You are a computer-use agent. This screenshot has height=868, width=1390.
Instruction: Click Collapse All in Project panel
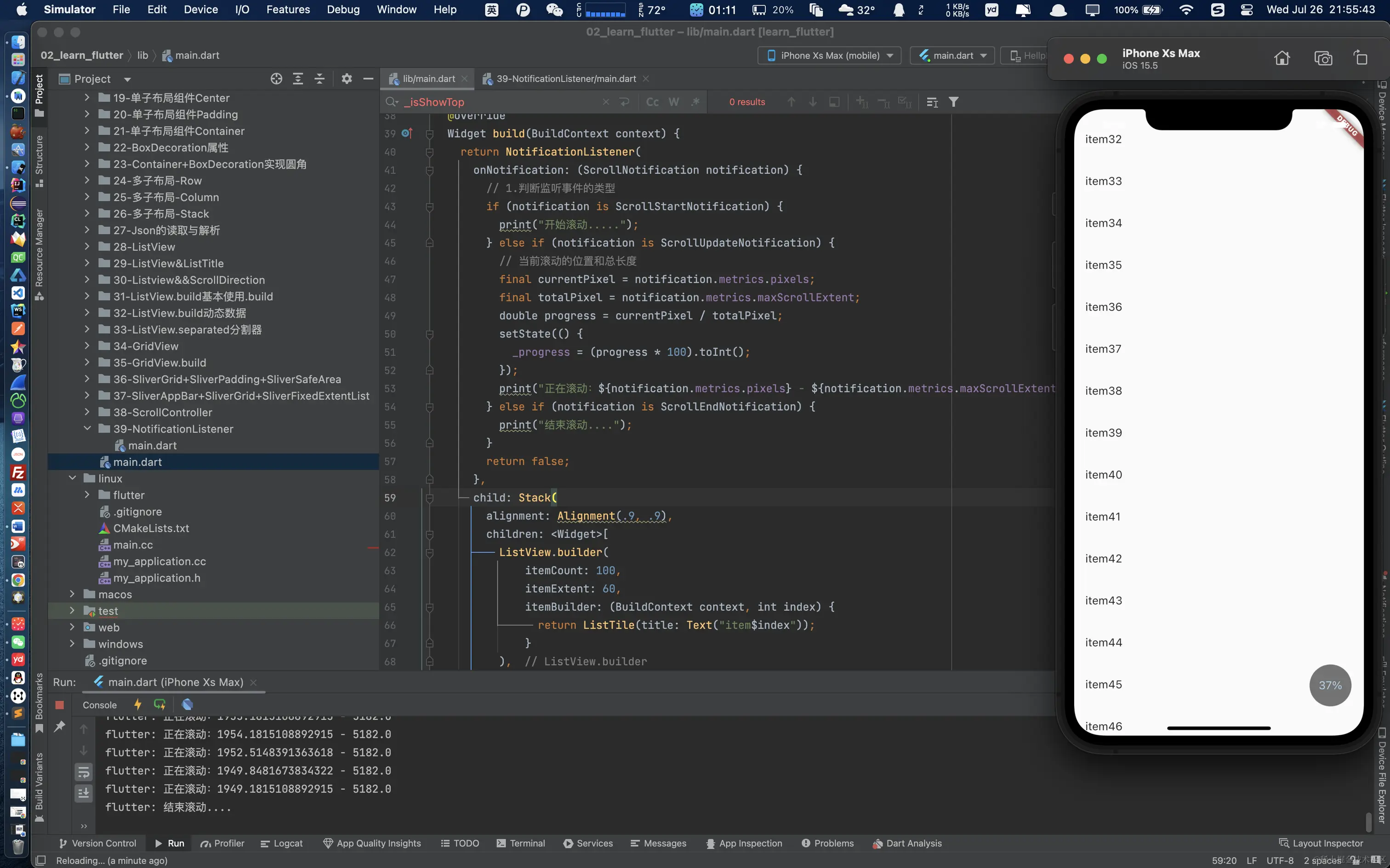(x=320, y=79)
